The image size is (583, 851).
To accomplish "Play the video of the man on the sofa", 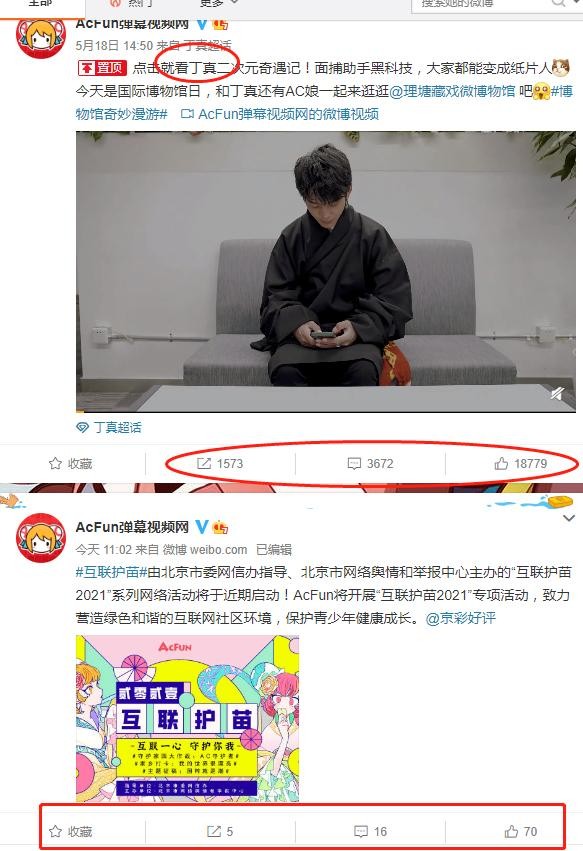I will [326, 271].
